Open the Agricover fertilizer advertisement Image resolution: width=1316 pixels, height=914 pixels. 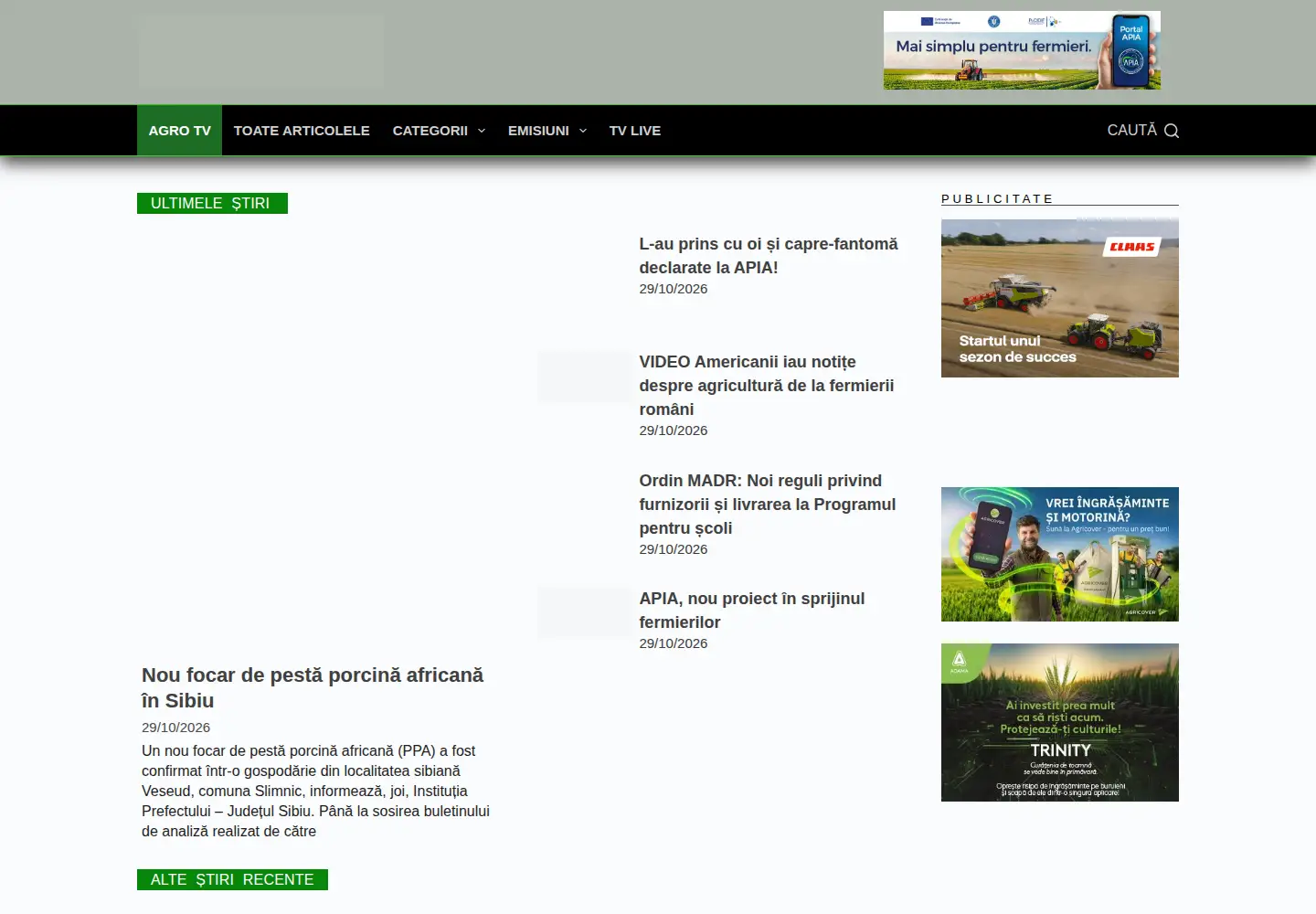coord(1060,554)
